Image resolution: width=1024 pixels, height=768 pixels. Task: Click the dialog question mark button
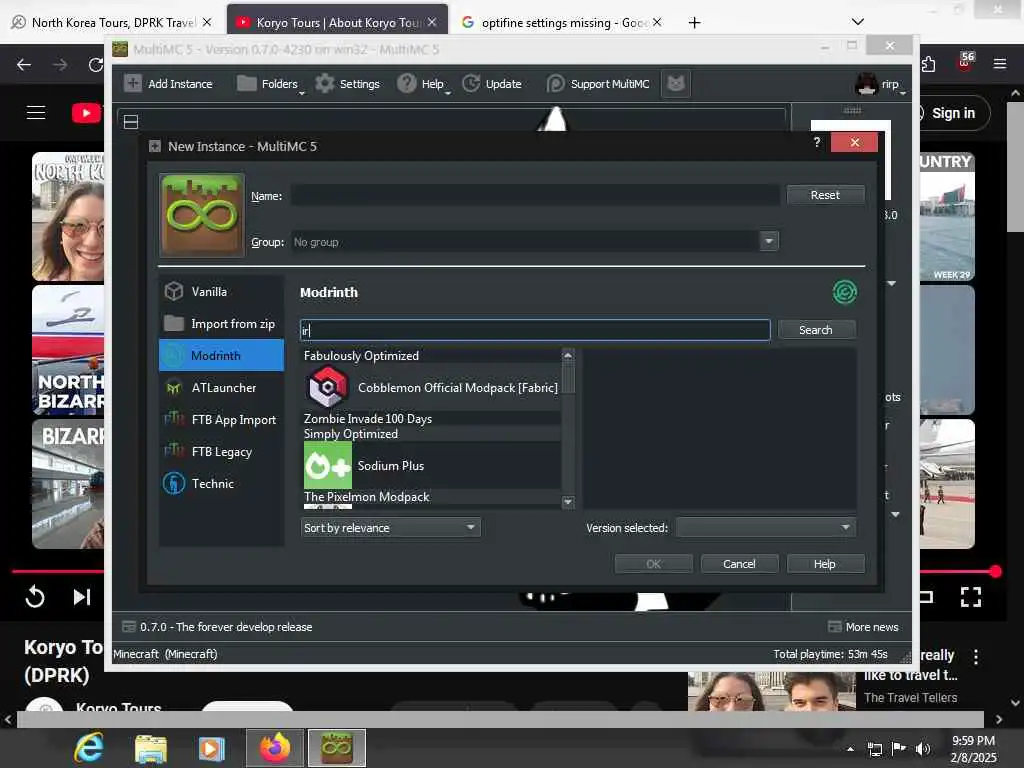coord(816,142)
